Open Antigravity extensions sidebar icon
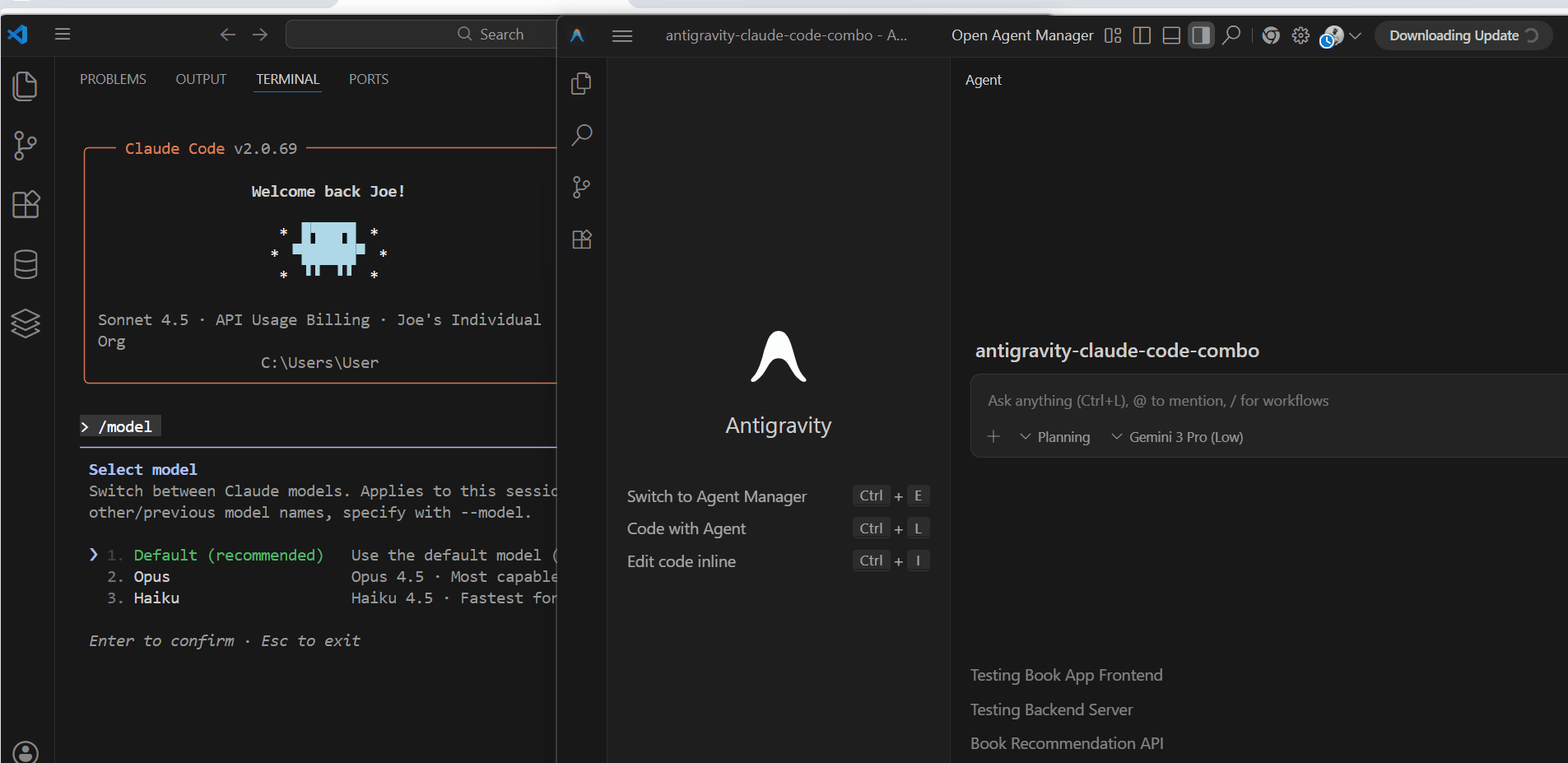 [582, 240]
